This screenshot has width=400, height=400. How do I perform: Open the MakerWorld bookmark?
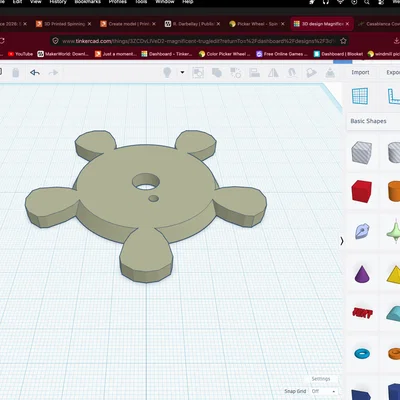click(63, 54)
